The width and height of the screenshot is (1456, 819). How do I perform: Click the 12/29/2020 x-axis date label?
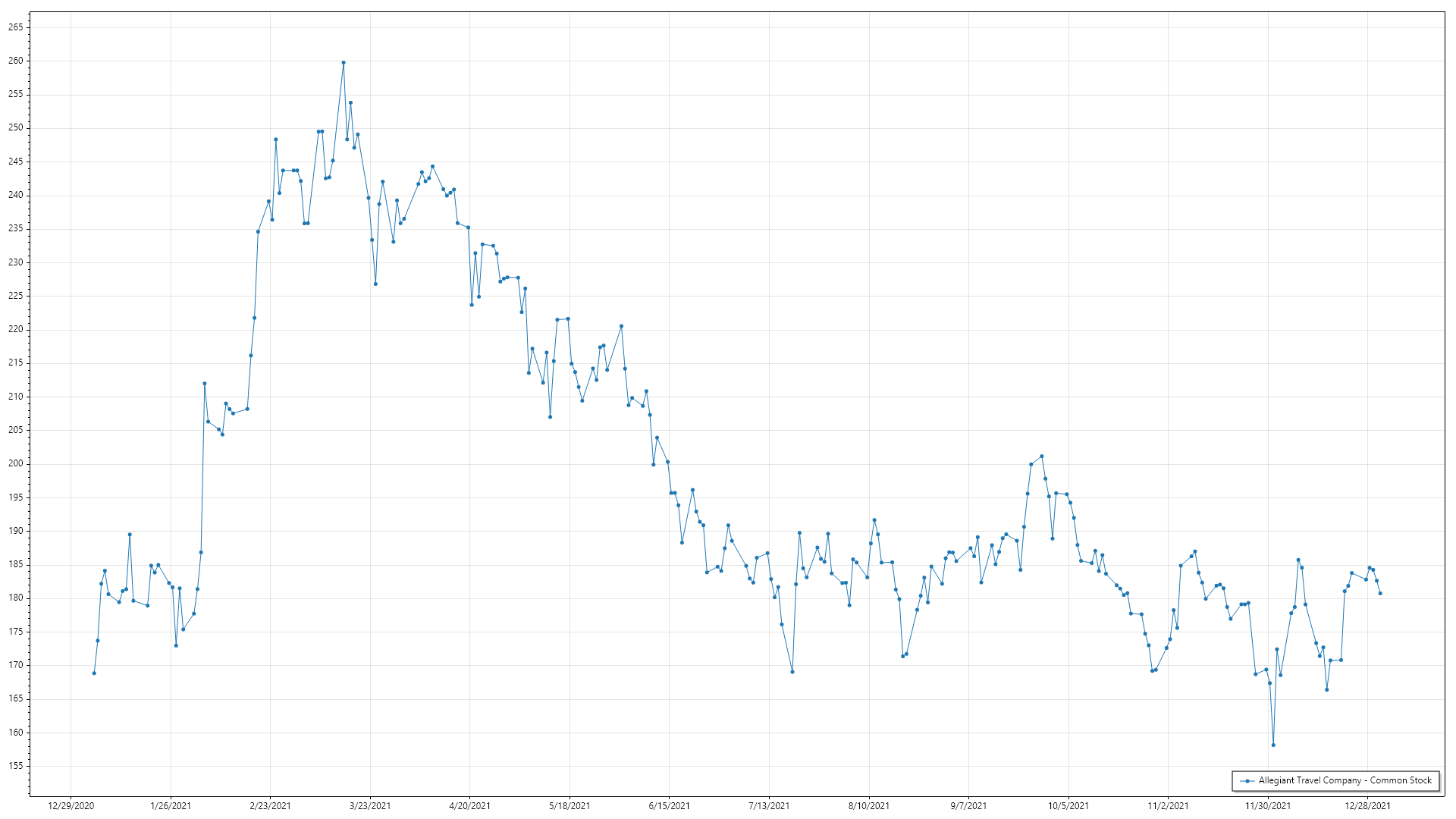click(x=71, y=805)
